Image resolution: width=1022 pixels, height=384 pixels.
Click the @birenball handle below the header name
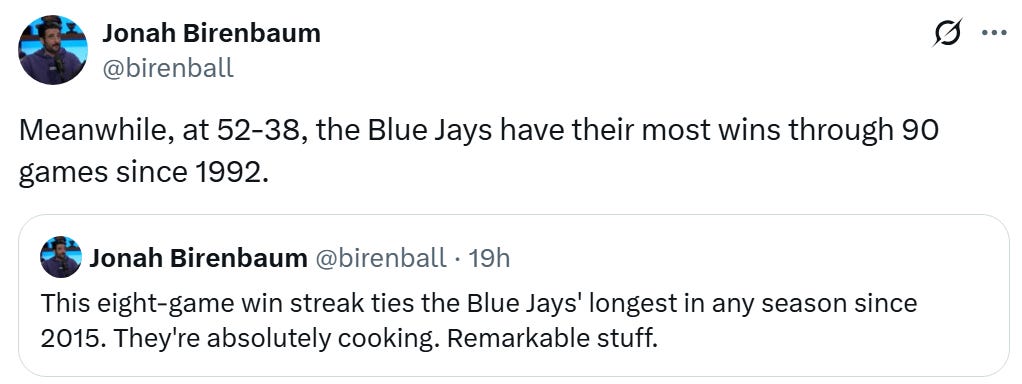(168, 67)
